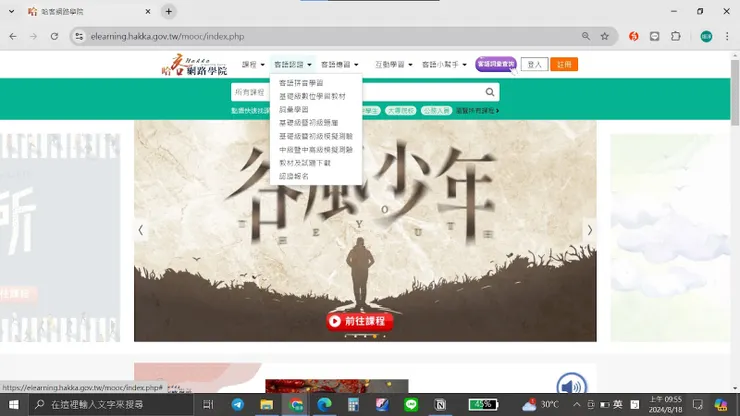
Task: Go back with the browser back arrow
Action: [x=13, y=36]
